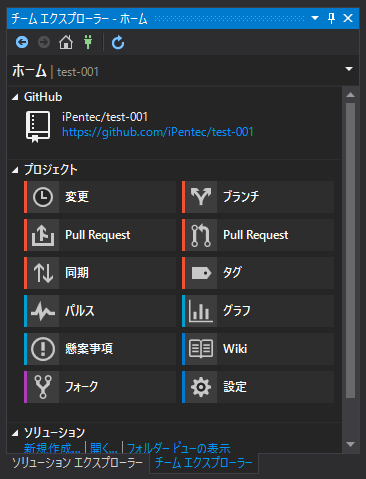Go to Home via house icon

coord(66,42)
